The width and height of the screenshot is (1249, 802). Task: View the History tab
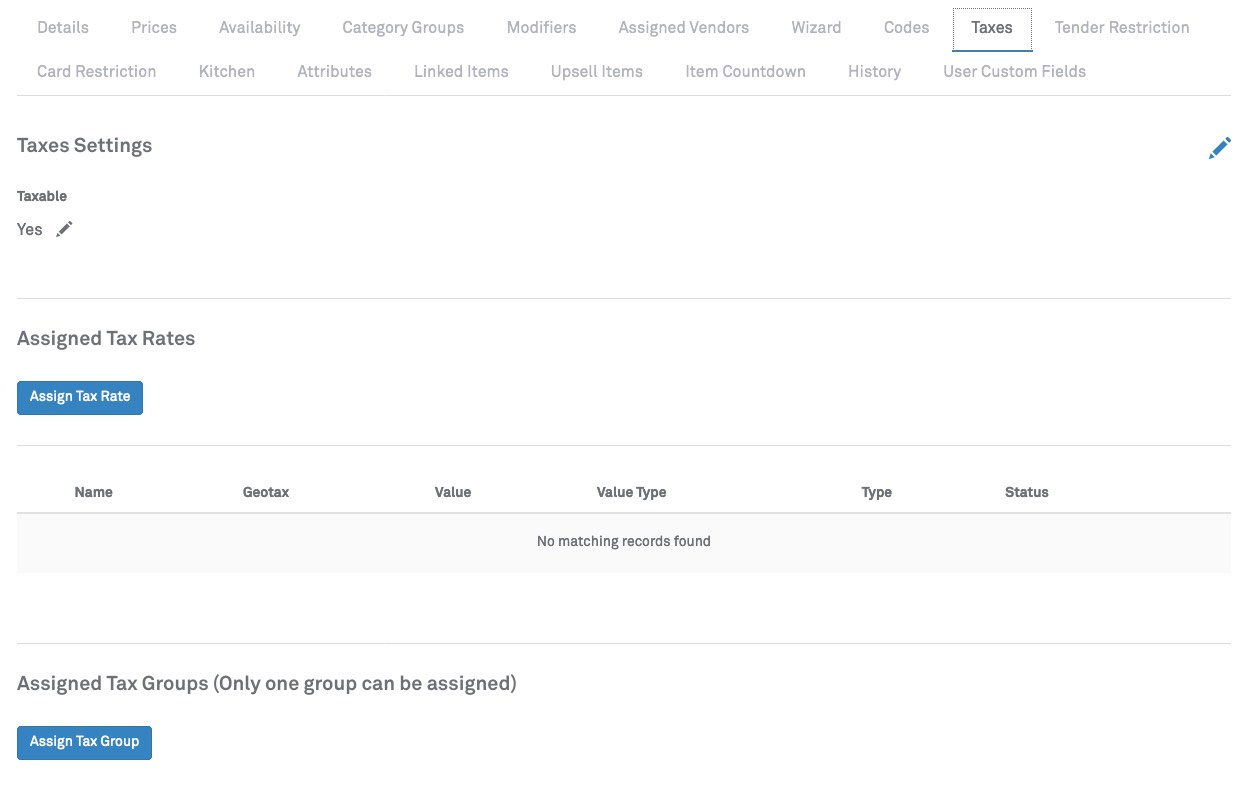tap(874, 72)
